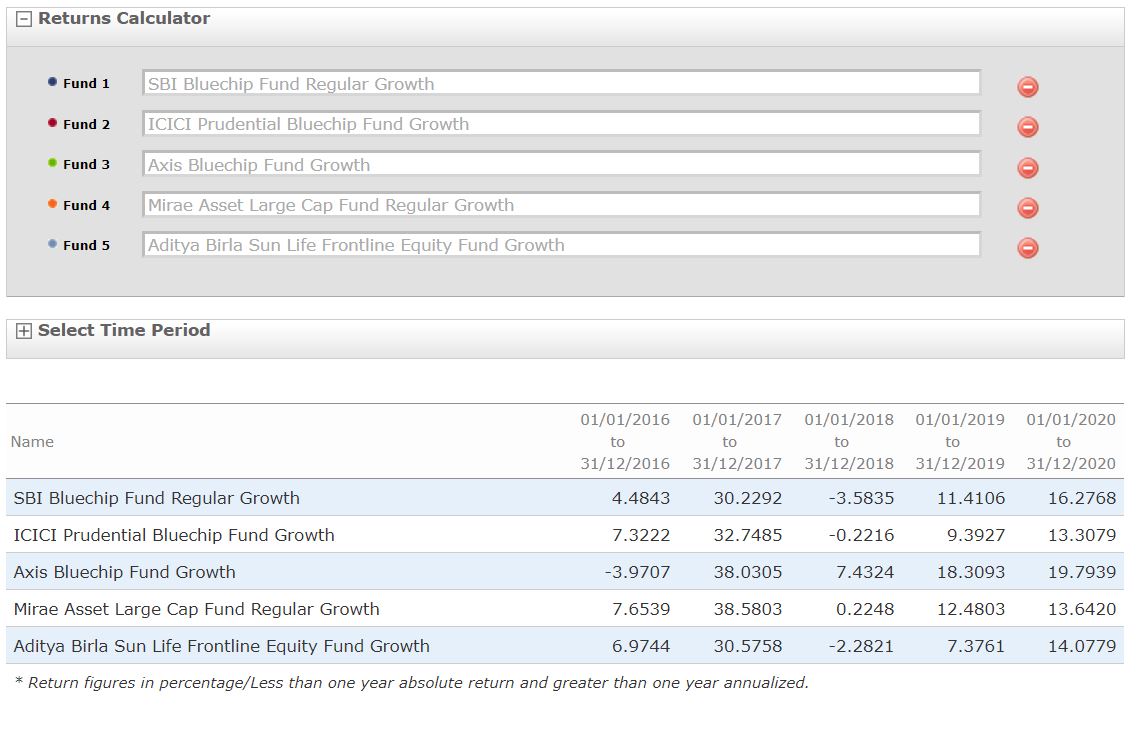This screenshot has width=1139, height=732.
Task: Collapse the Returns Calculator panel
Action: [x=23, y=19]
